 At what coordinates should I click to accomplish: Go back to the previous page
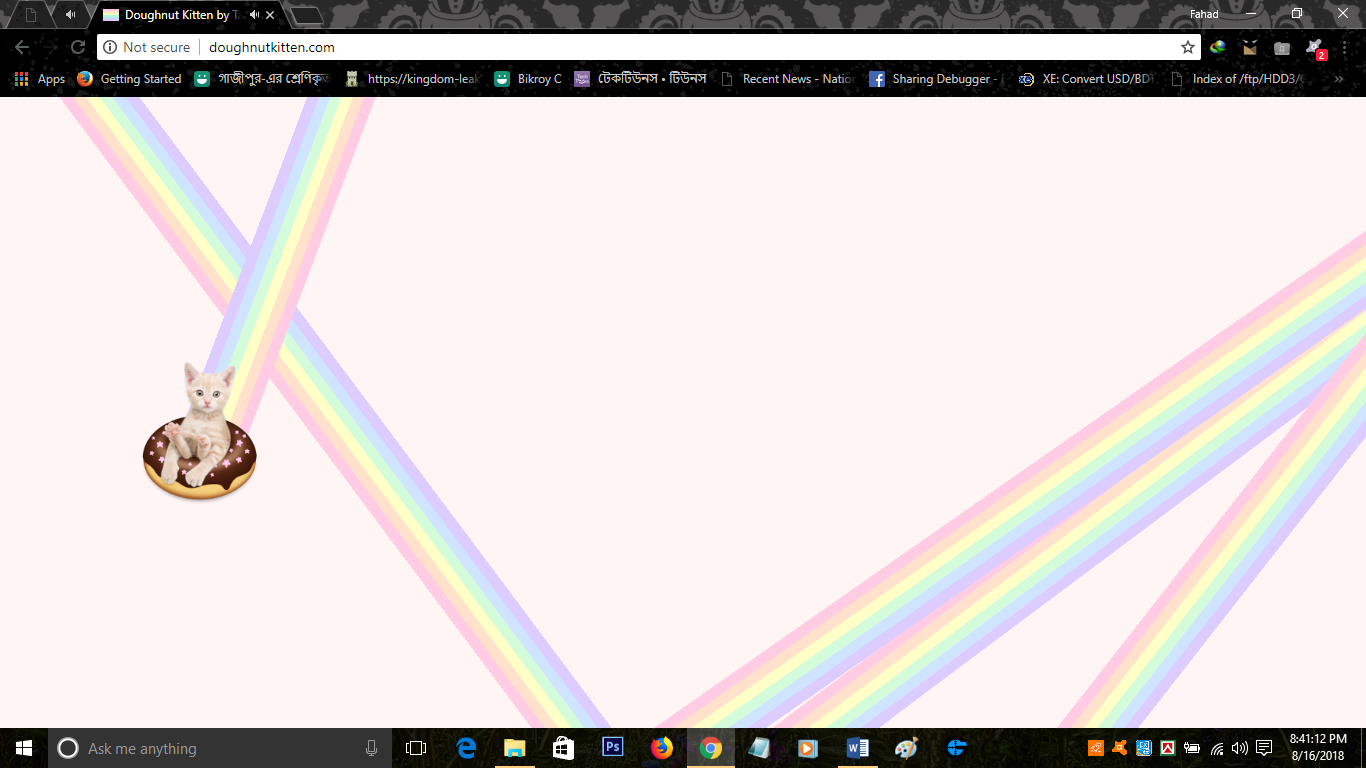tap(22, 47)
